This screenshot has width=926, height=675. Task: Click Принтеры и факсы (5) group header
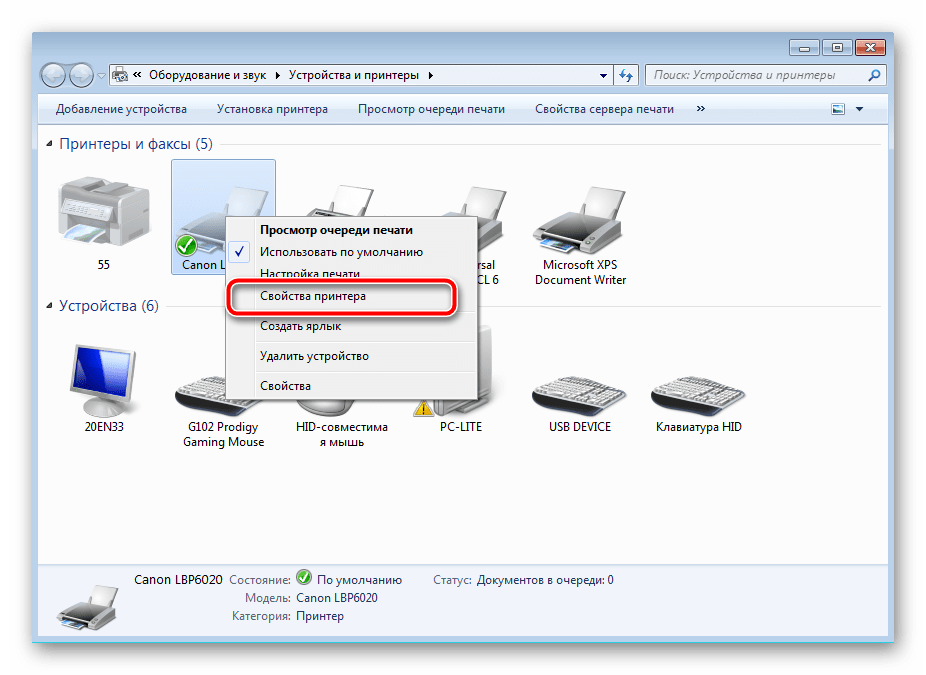point(136,144)
